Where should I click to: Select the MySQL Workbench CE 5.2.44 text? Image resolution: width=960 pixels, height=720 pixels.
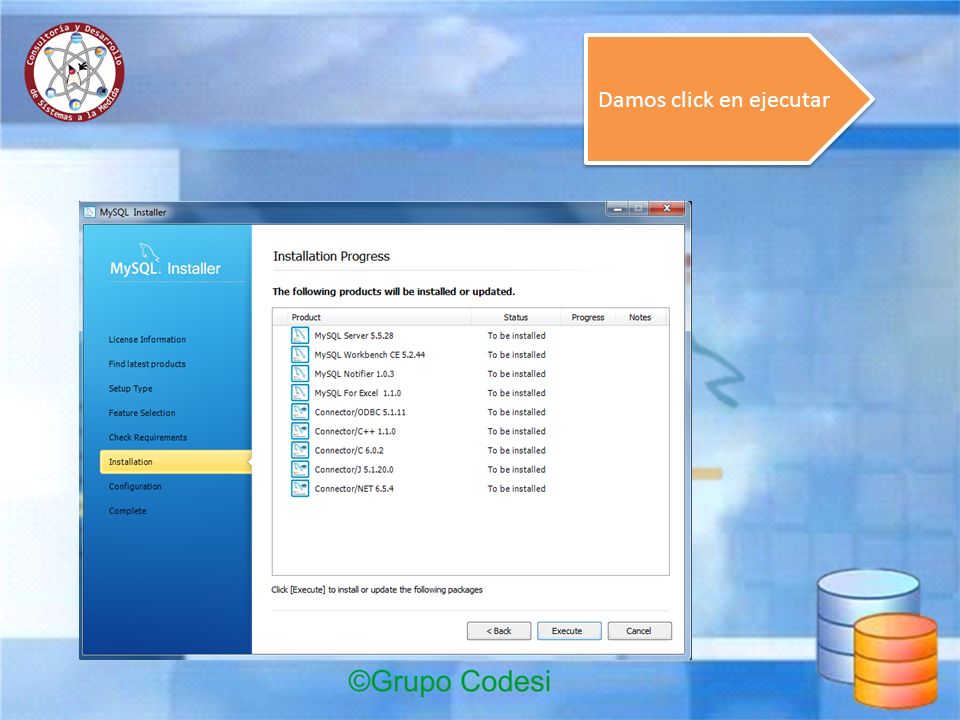pos(370,354)
